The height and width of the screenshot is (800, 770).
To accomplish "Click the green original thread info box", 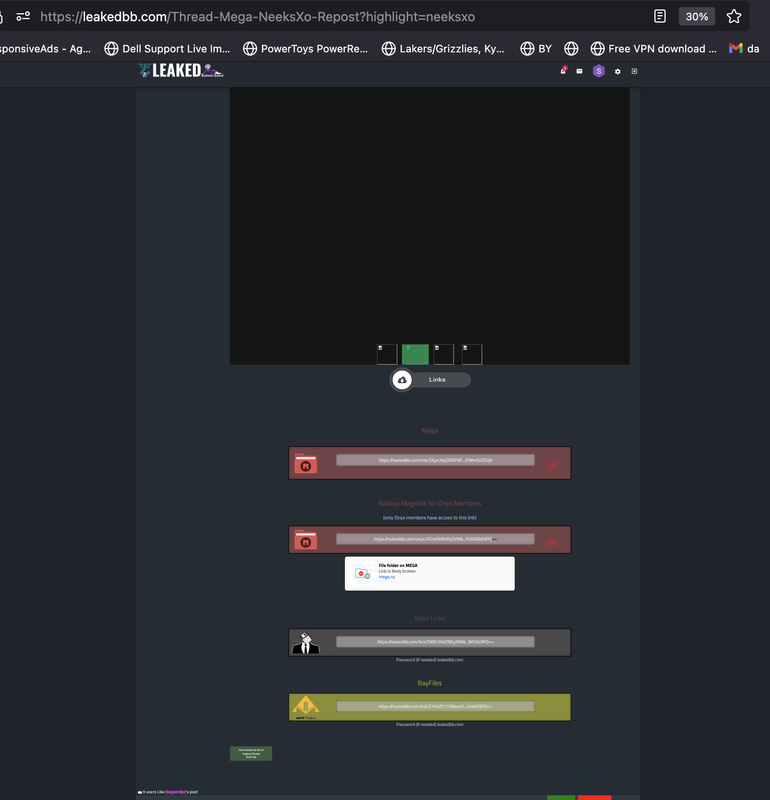I will pos(251,754).
